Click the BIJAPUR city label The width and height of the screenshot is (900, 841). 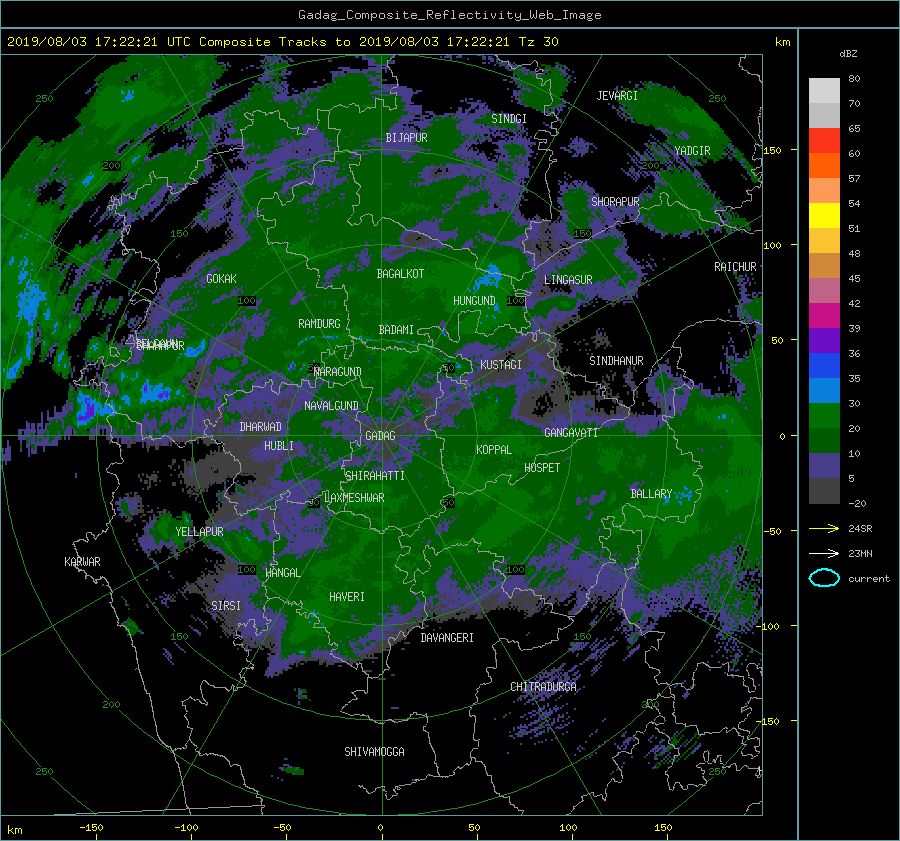406,138
